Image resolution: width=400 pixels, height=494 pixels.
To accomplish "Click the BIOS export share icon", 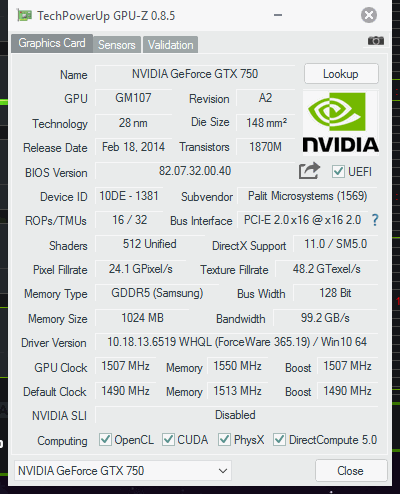I will [x=309, y=171].
